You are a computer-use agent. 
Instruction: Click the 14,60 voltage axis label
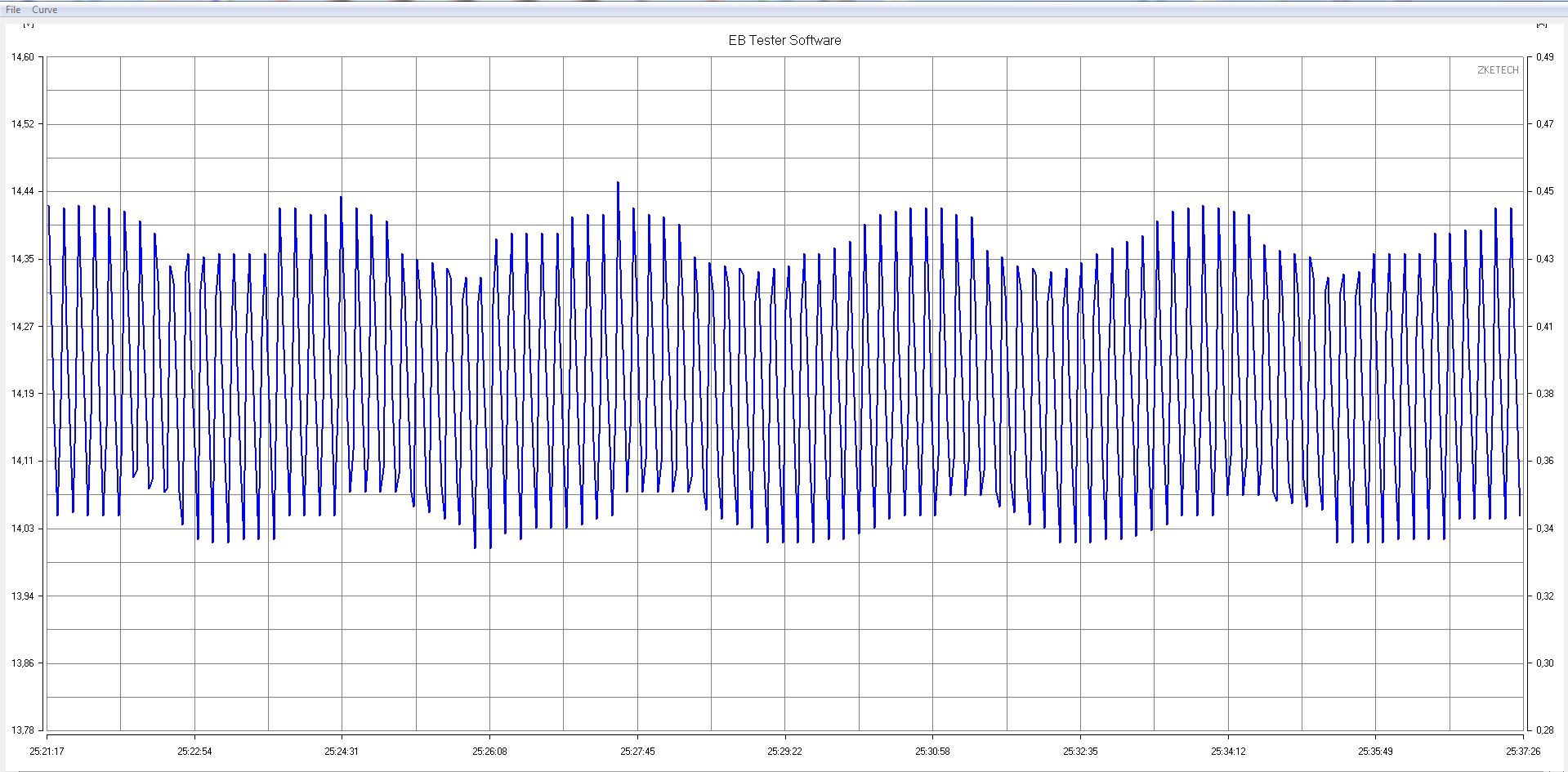tap(23, 57)
